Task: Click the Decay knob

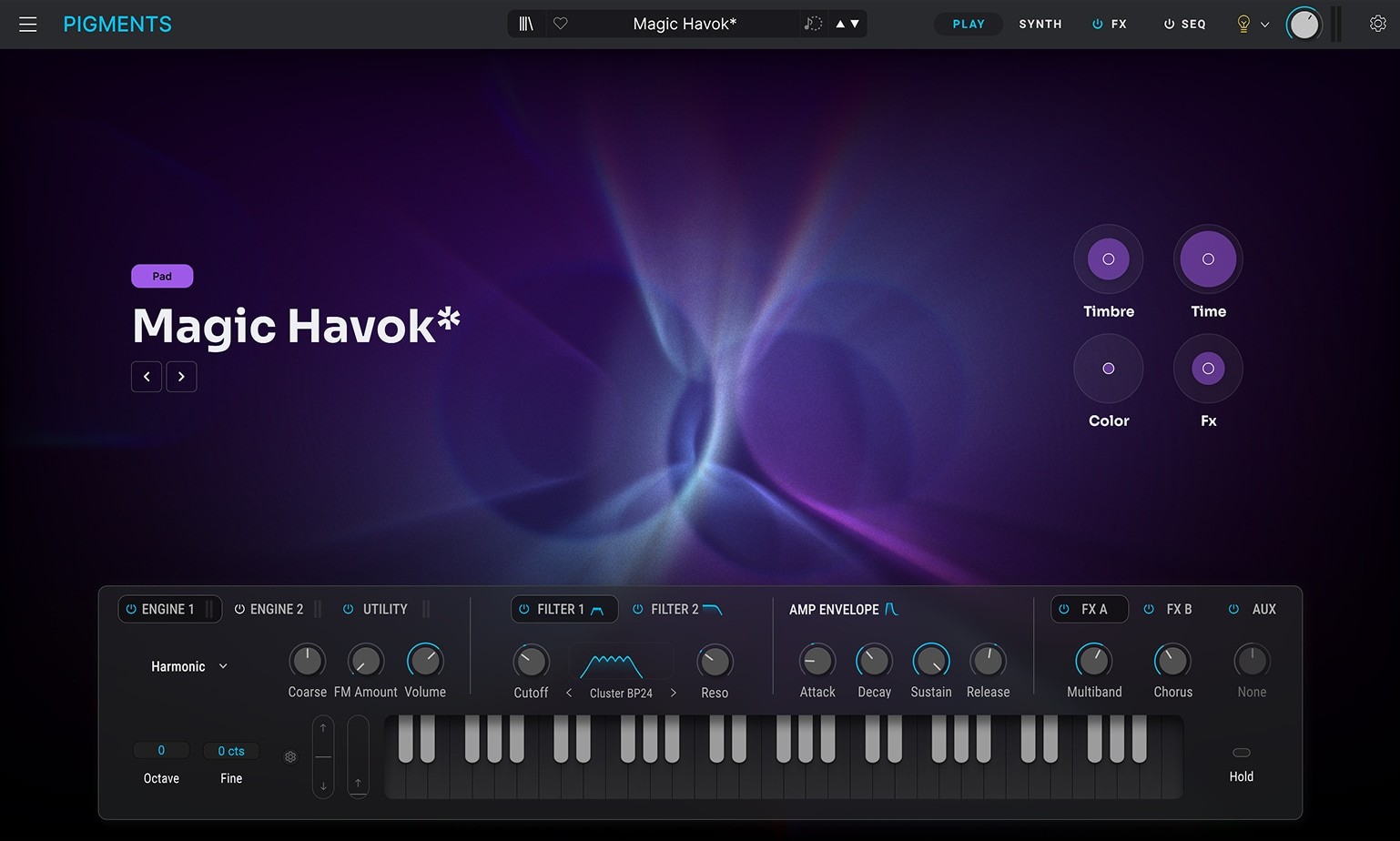Action: pos(874,661)
